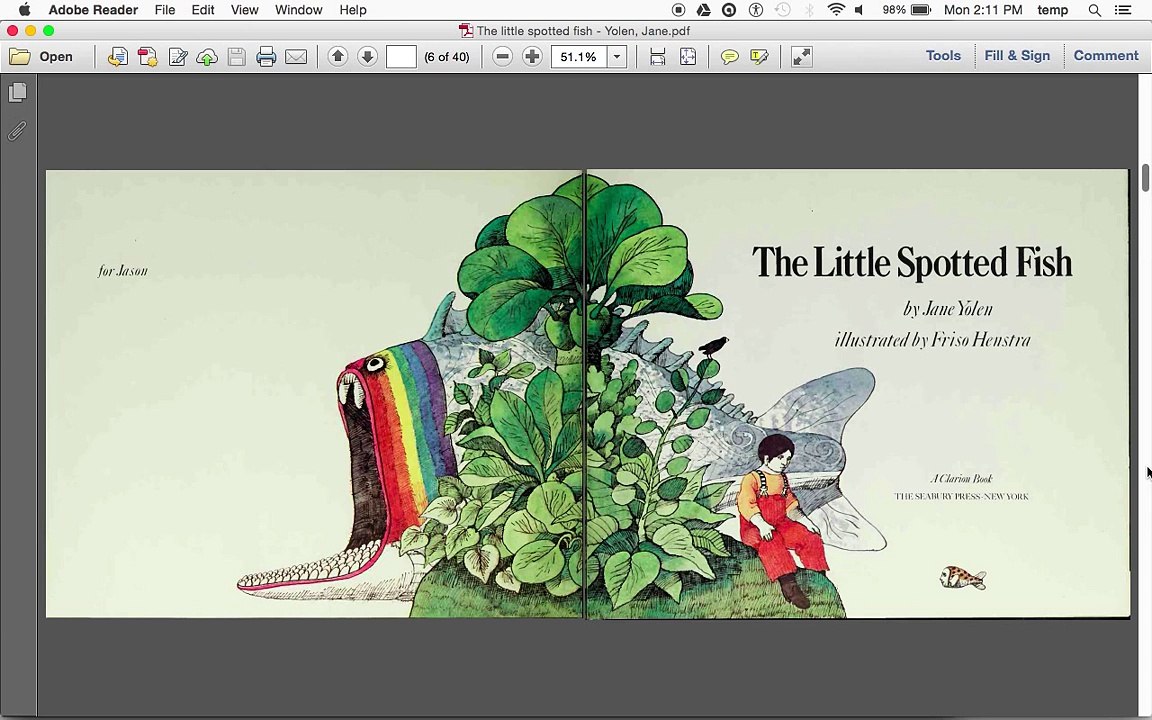Add a sticky note comment
1152x720 pixels.
(x=730, y=57)
